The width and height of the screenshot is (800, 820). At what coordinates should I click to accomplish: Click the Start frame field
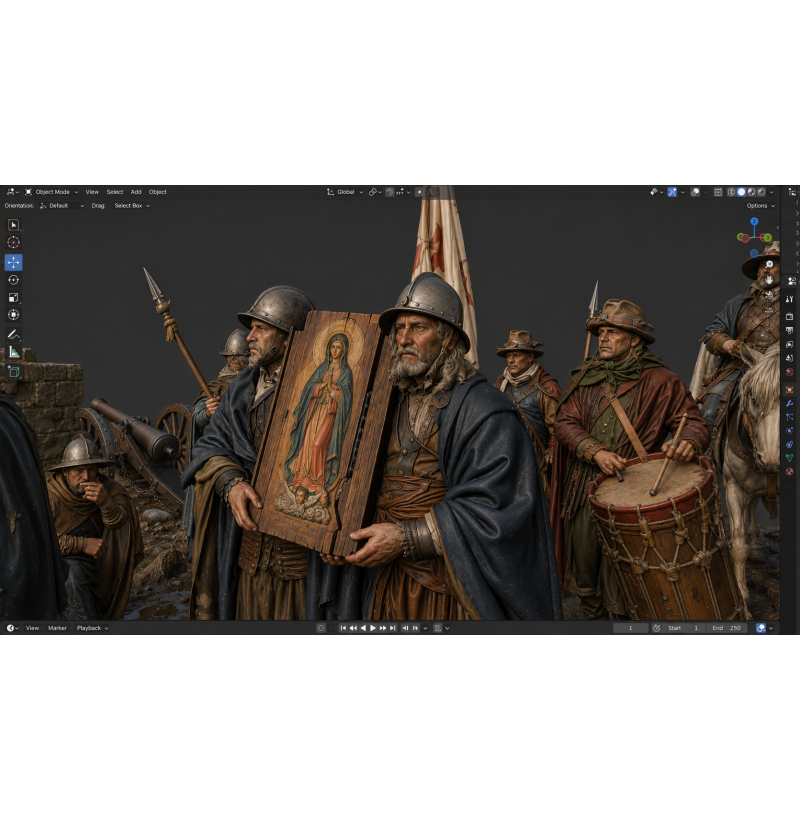click(683, 628)
